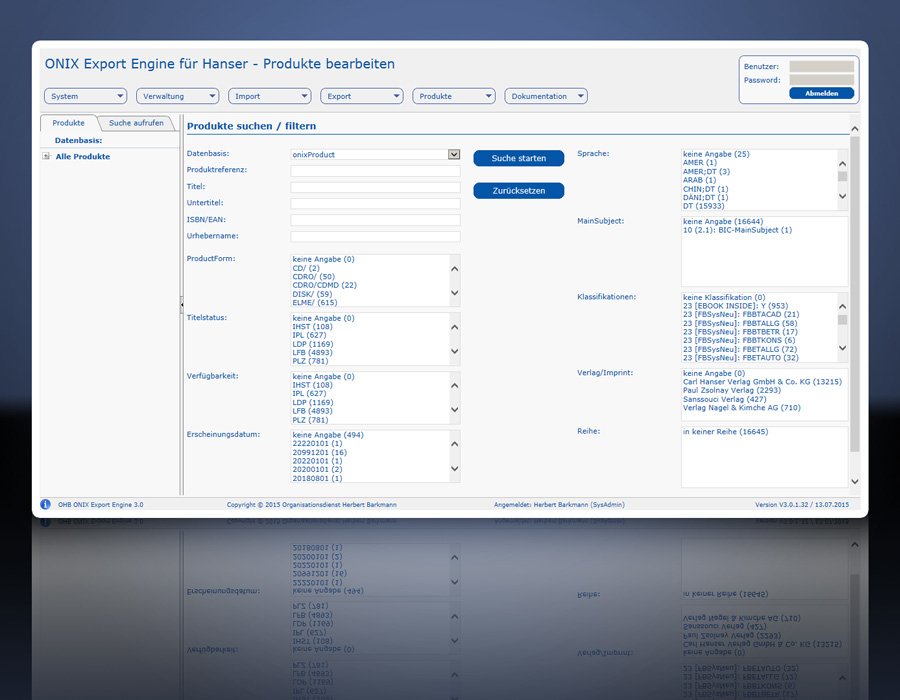900x700 pixels.
Task: Open the Dokumentation menu dropdown
Action: [x=546, y=96]
